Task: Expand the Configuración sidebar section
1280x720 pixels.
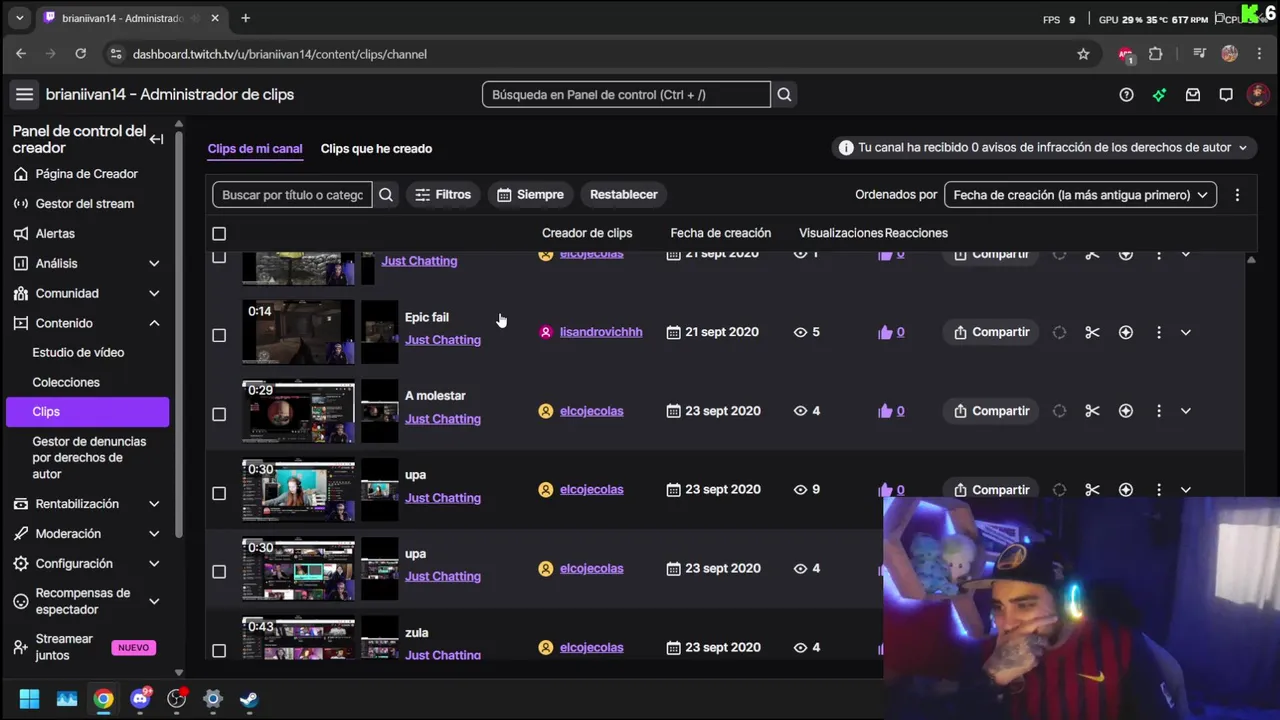Action: point(154,564)
